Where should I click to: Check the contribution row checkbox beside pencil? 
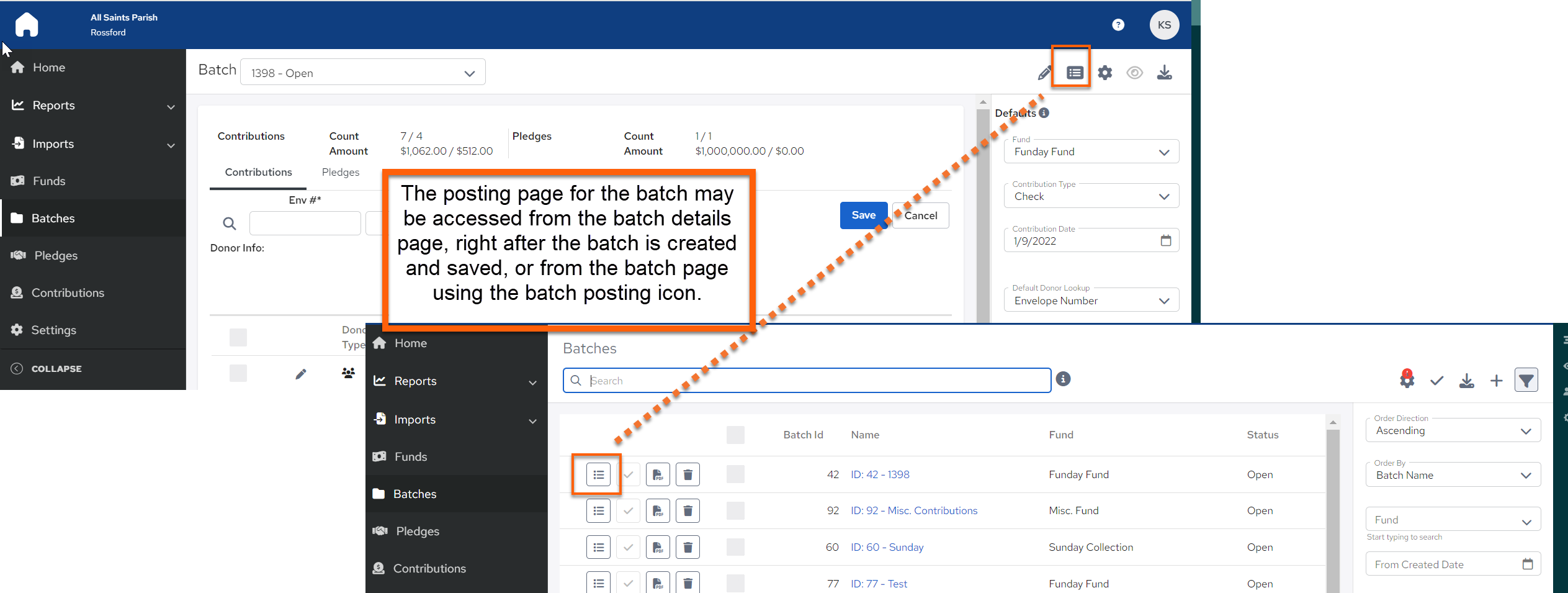coord(238,373)
